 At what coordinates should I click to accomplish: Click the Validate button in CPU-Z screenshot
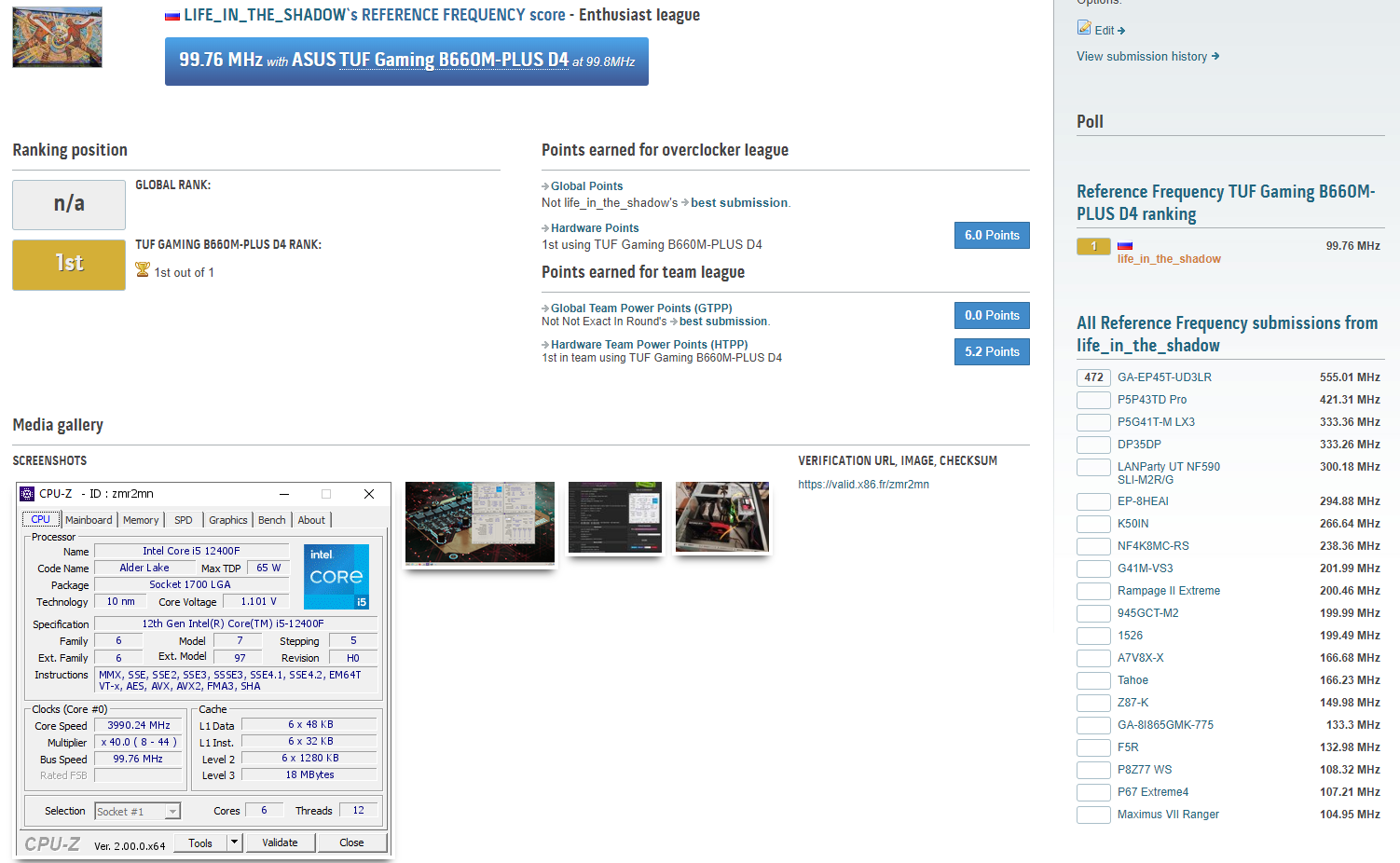280,842
